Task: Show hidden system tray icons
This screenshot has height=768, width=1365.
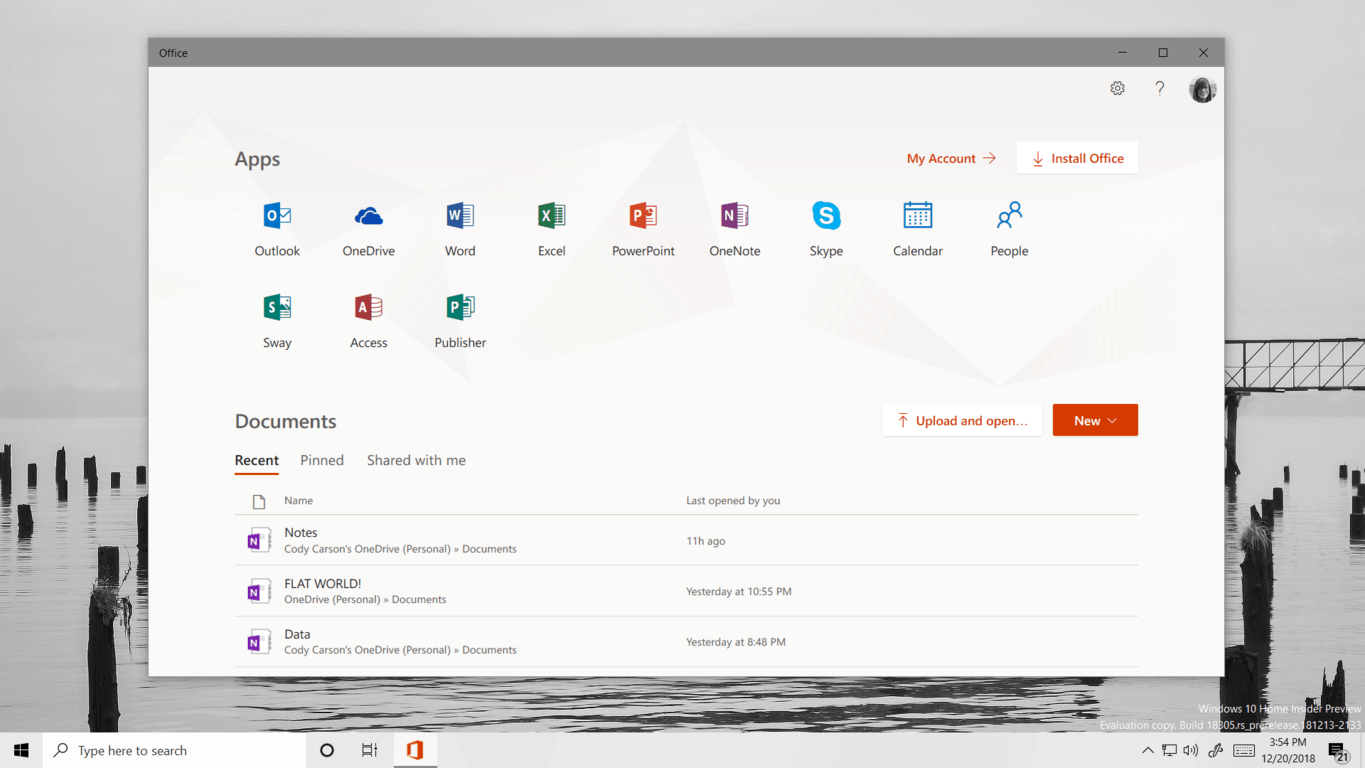Action: pyautogui.click(x=1147, y=750)
